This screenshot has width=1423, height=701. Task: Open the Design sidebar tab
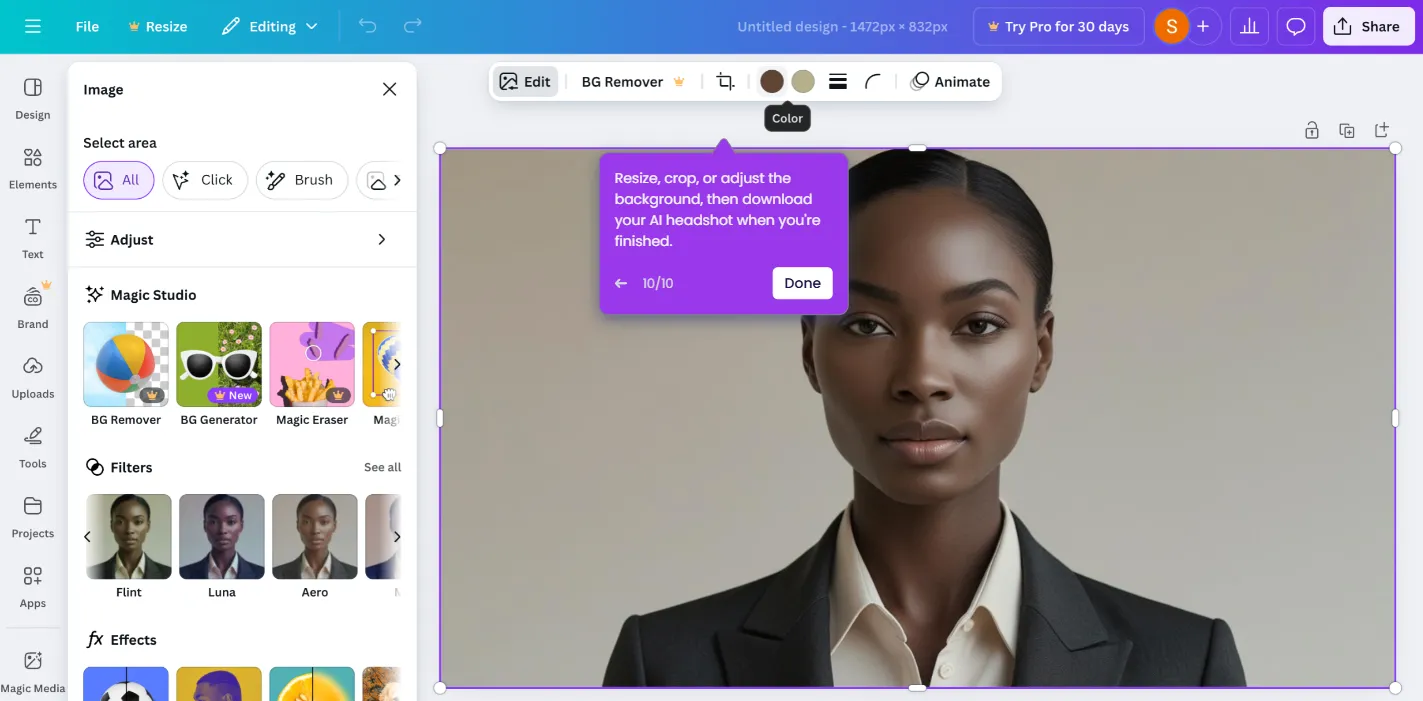(x=33, y=99)
